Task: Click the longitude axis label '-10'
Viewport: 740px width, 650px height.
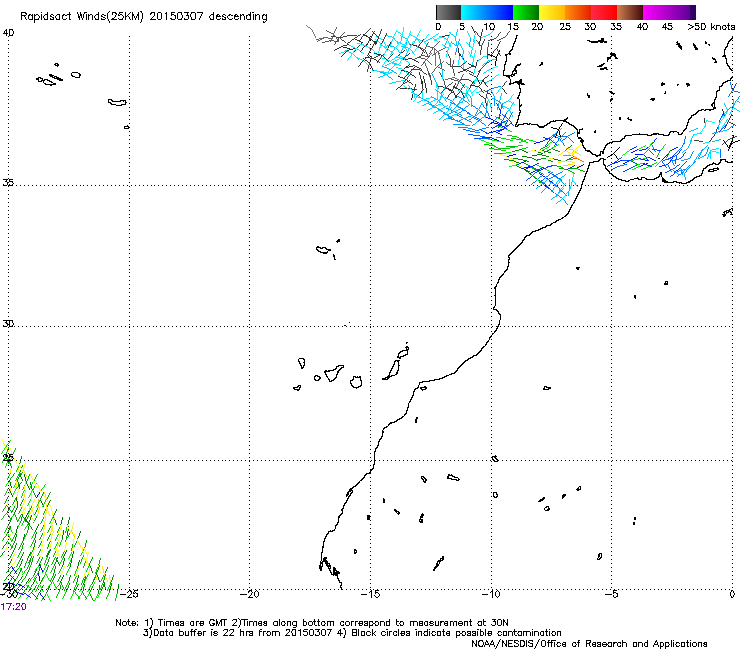Action: (491, 594)
